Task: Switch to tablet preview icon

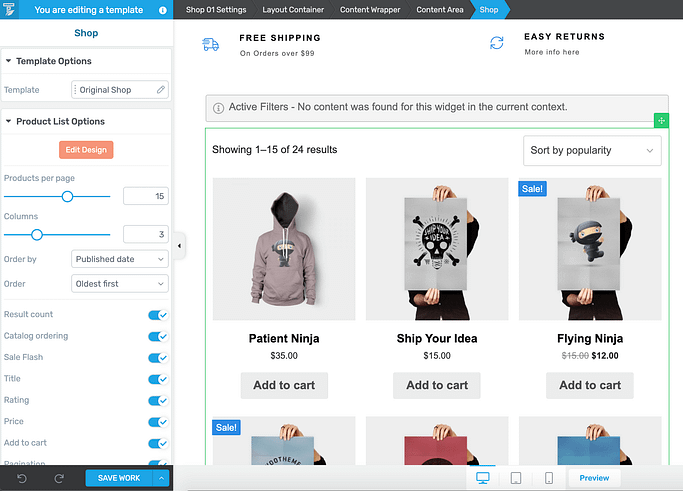Action: click(516, 478)
